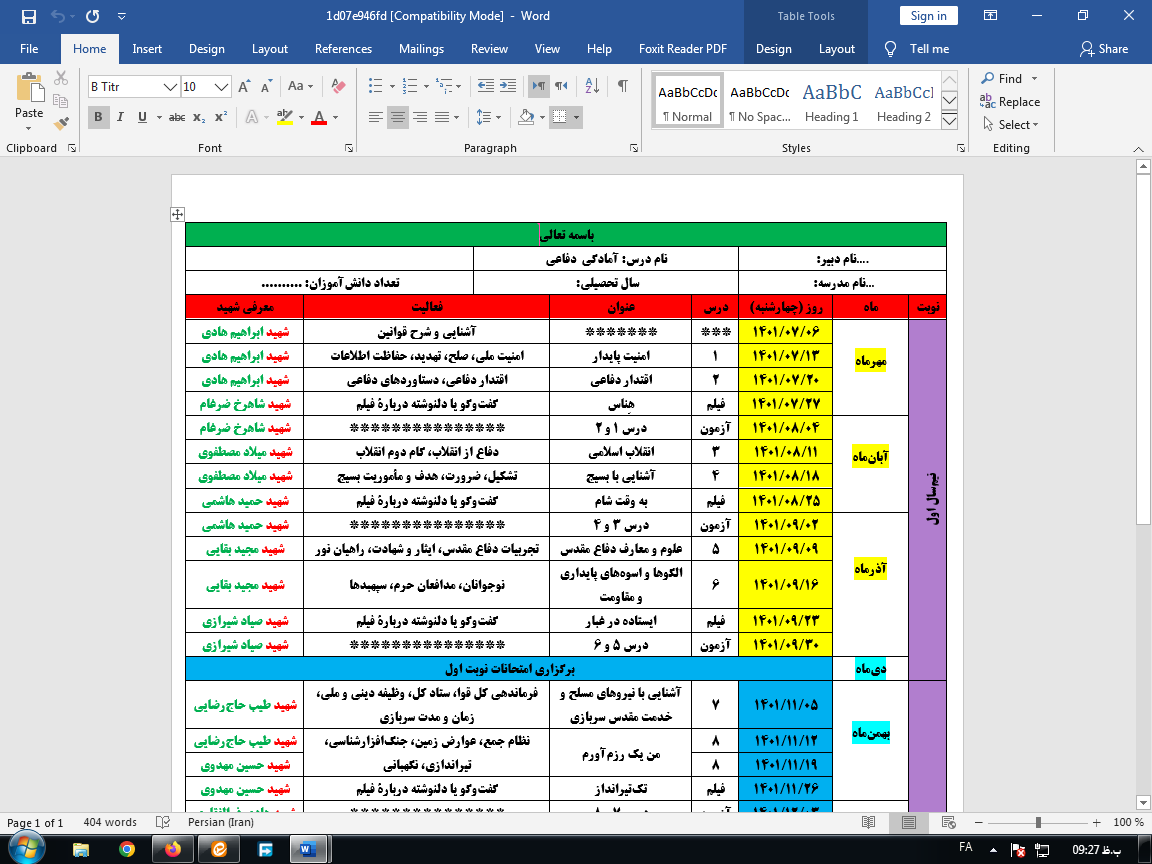
Task: Apply yellow text highlight color
Action: 285,117
